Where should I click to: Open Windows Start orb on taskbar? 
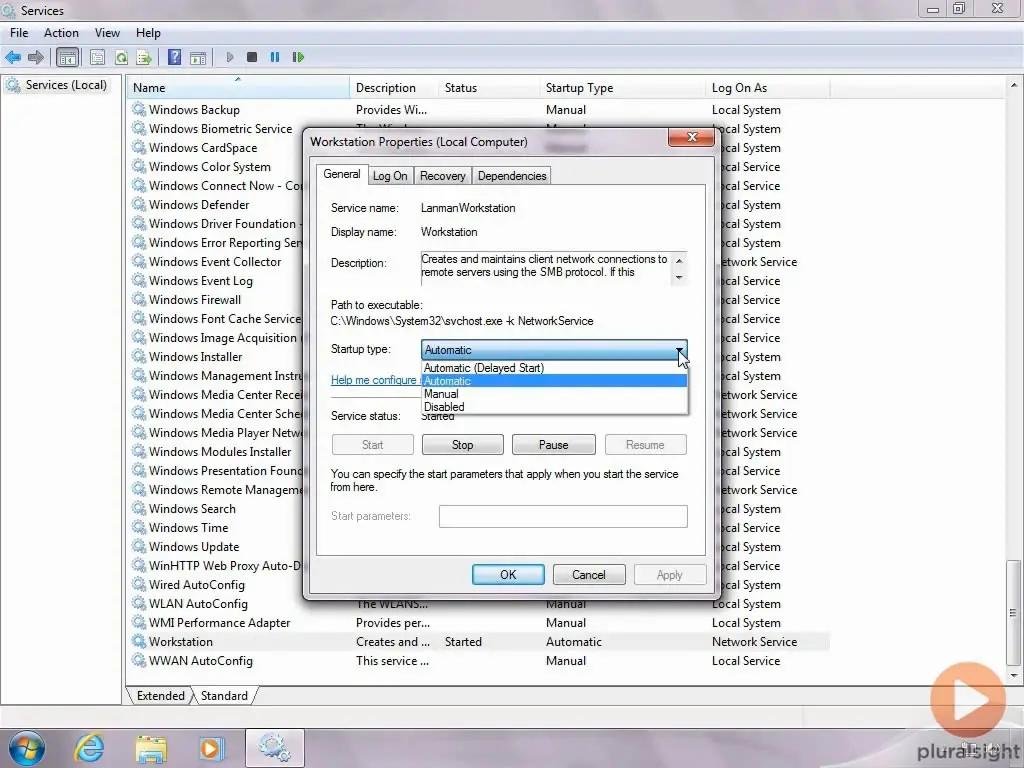tap(27, 748)
